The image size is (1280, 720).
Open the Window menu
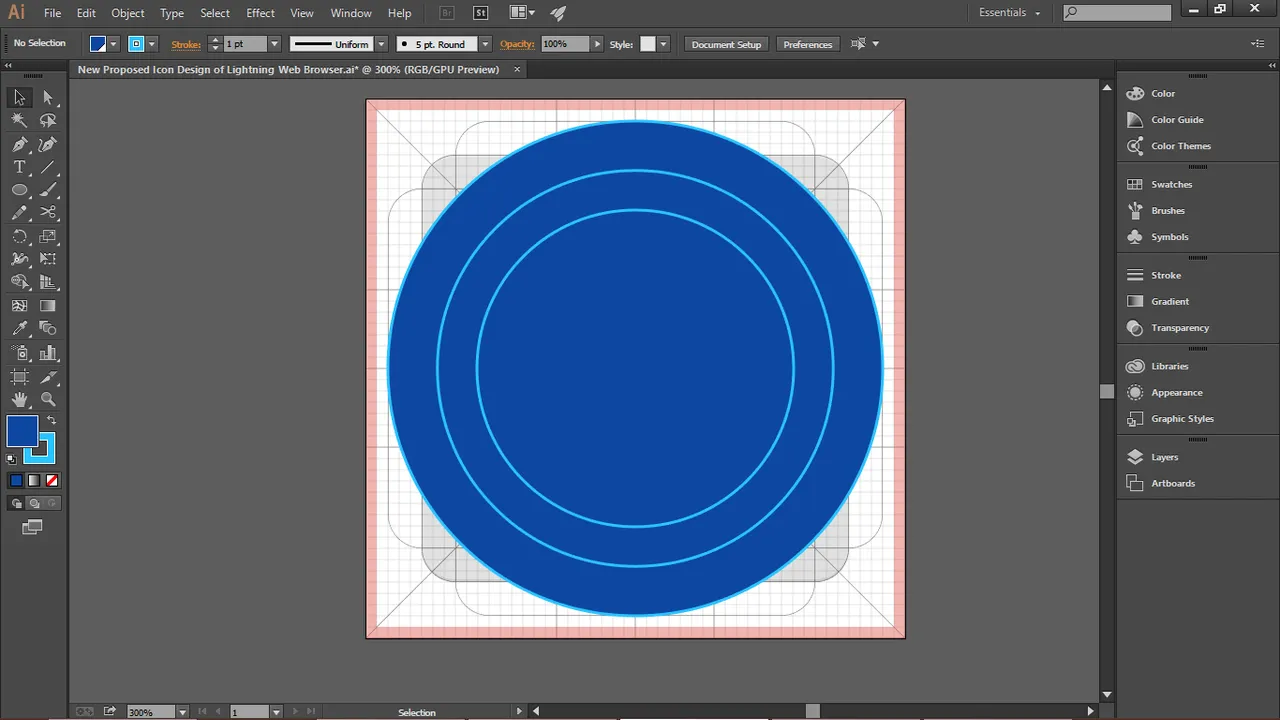(351, 13)
